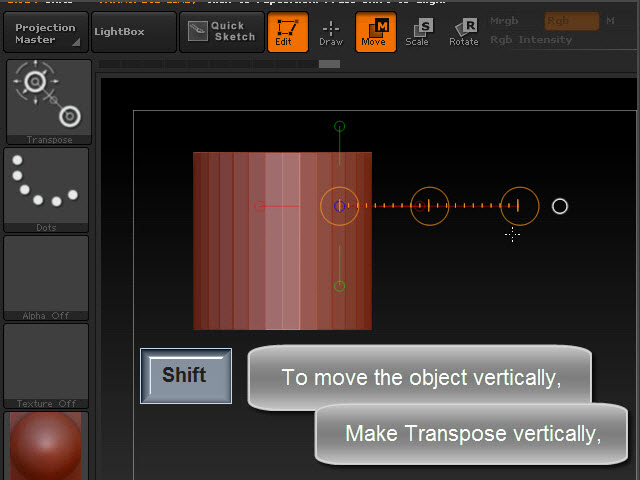Click the M material-only button

pyautogui.click(x=610, y=21)
